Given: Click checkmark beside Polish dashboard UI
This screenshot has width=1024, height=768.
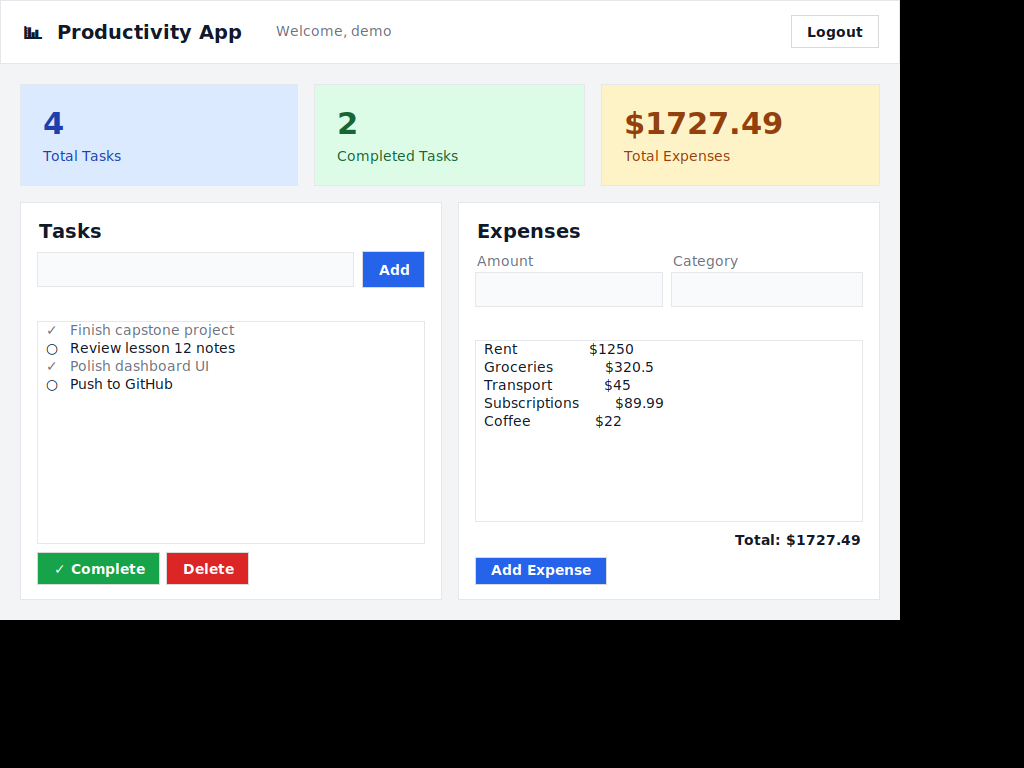Looking at the screenshot, I should (52, 366).
